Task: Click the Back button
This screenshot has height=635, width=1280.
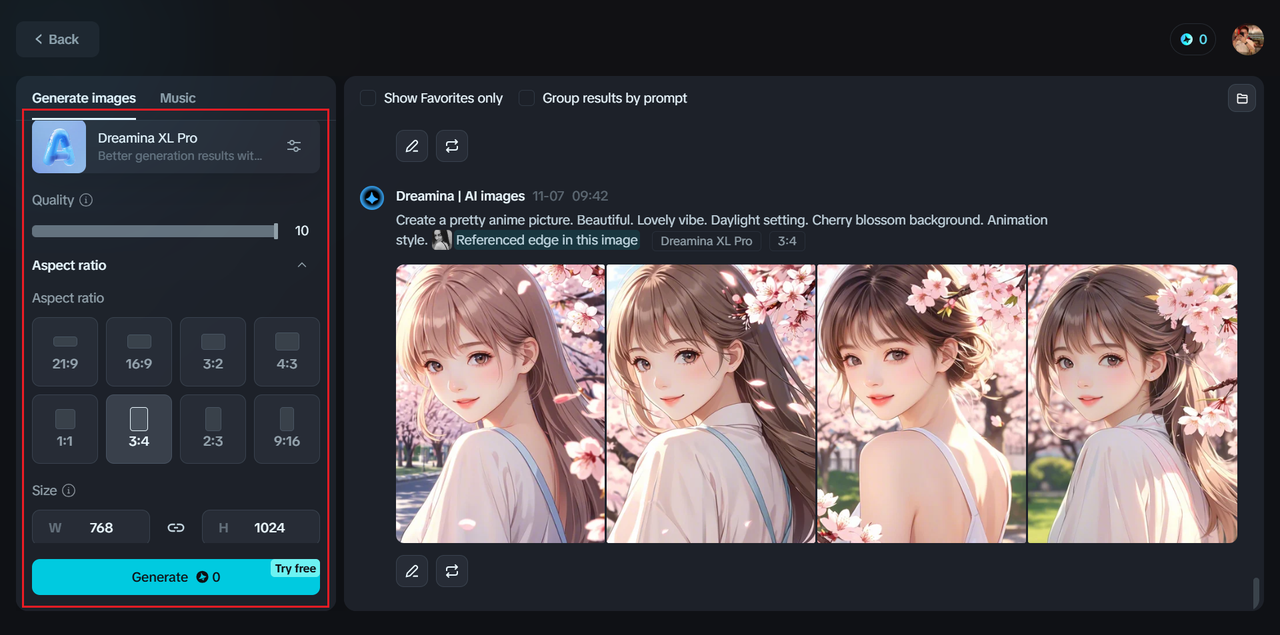Action: coord(57,39)
